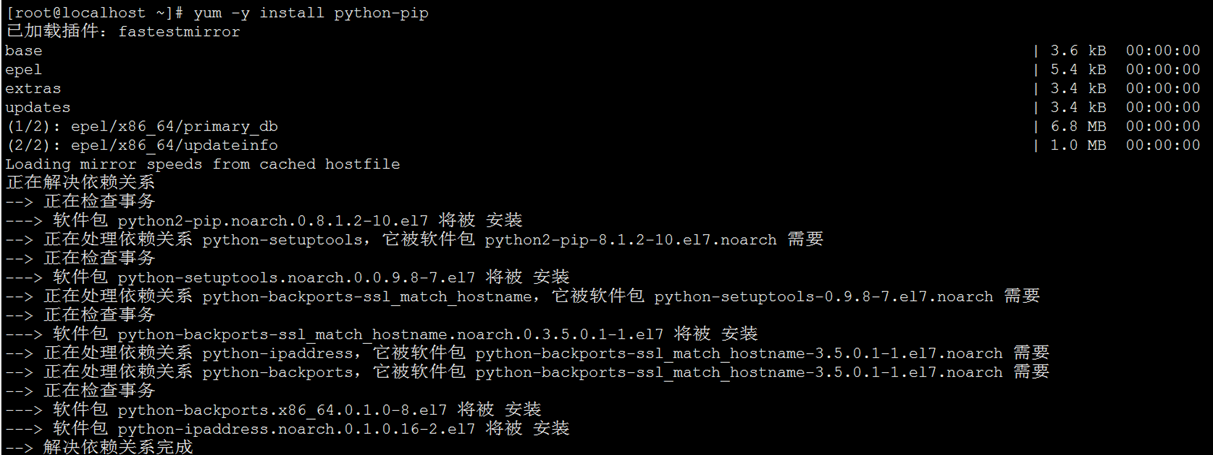This screenshot has width=1213, height=455.
Task: Select the python-backports-ssl_match_hostname.noarch package line
Action: pos(381,334)
